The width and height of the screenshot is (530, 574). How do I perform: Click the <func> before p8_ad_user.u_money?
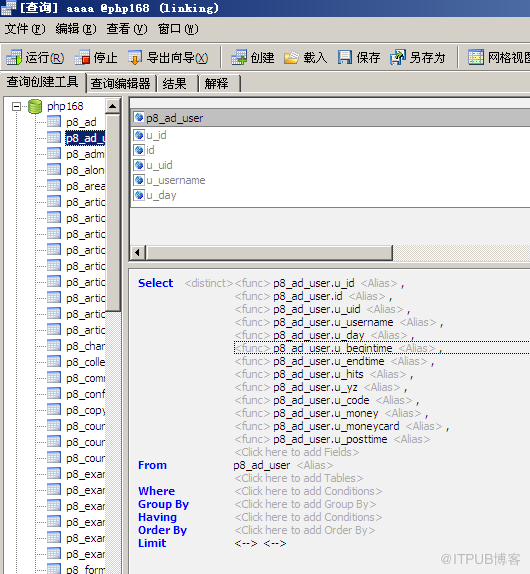[x=252, y=413]
